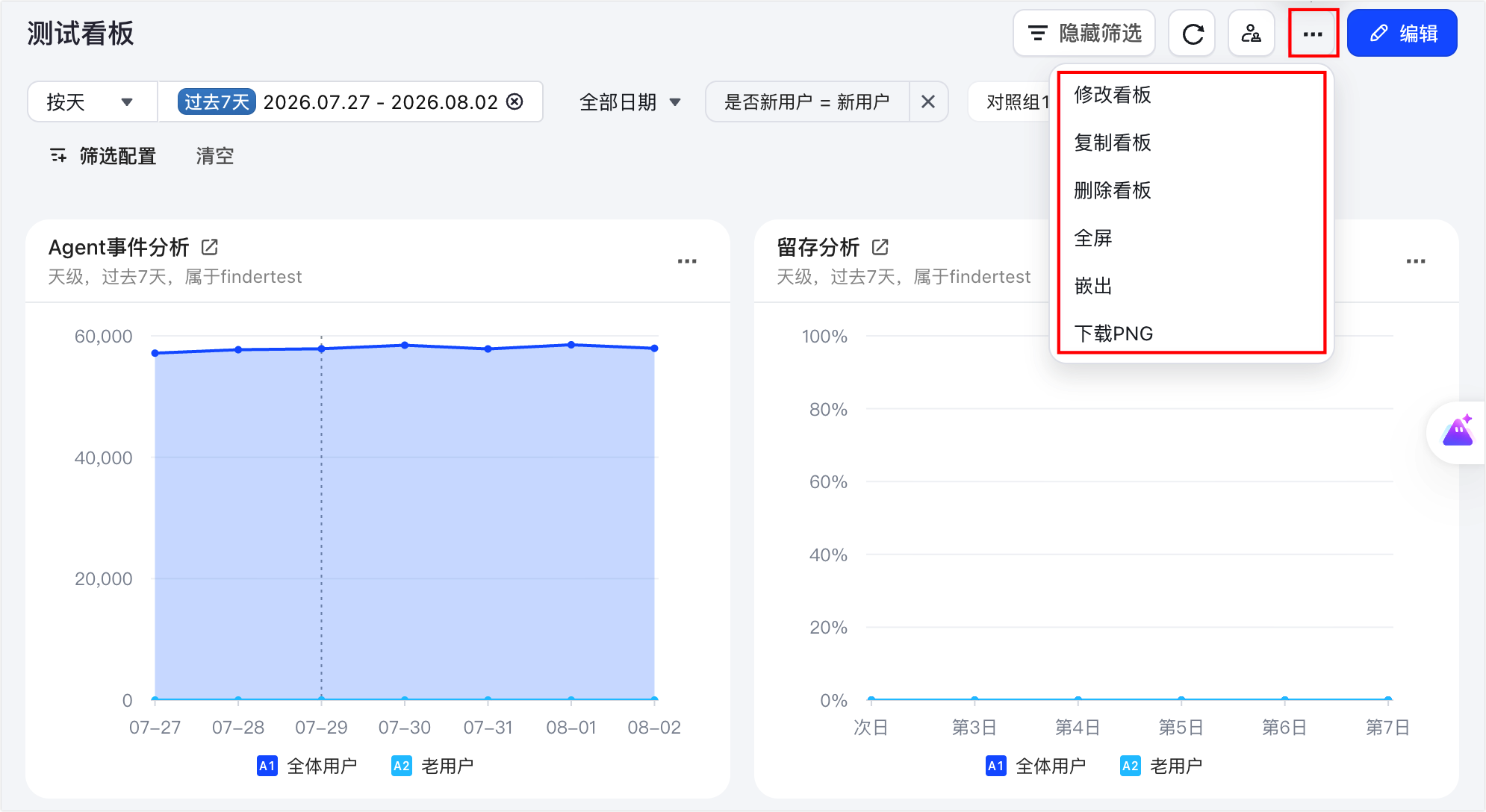The width and height of the screenshot is (1486, 812).
Task: Remove the 是否新用户 filter with X
Action: tap(928, 101)
